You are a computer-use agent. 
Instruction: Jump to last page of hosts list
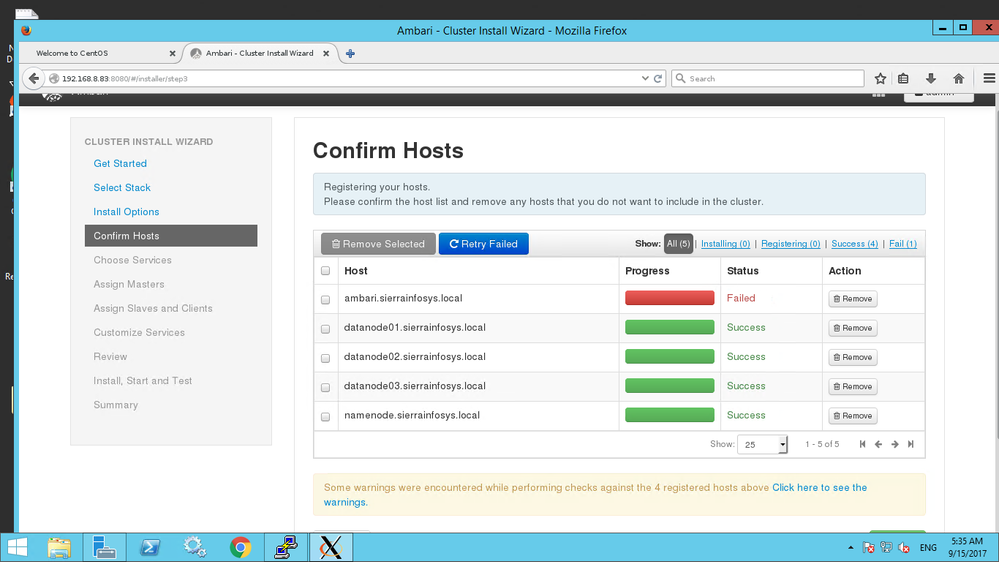point(911,444)
